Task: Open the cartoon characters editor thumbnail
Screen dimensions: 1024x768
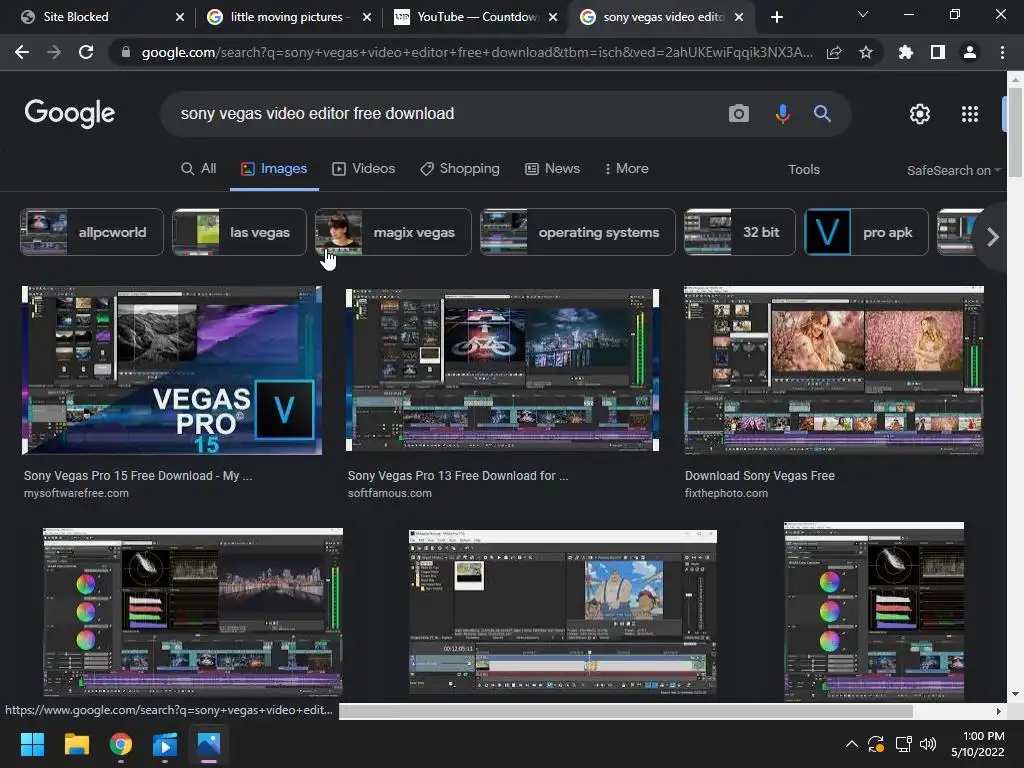Action: click(563, 613)
